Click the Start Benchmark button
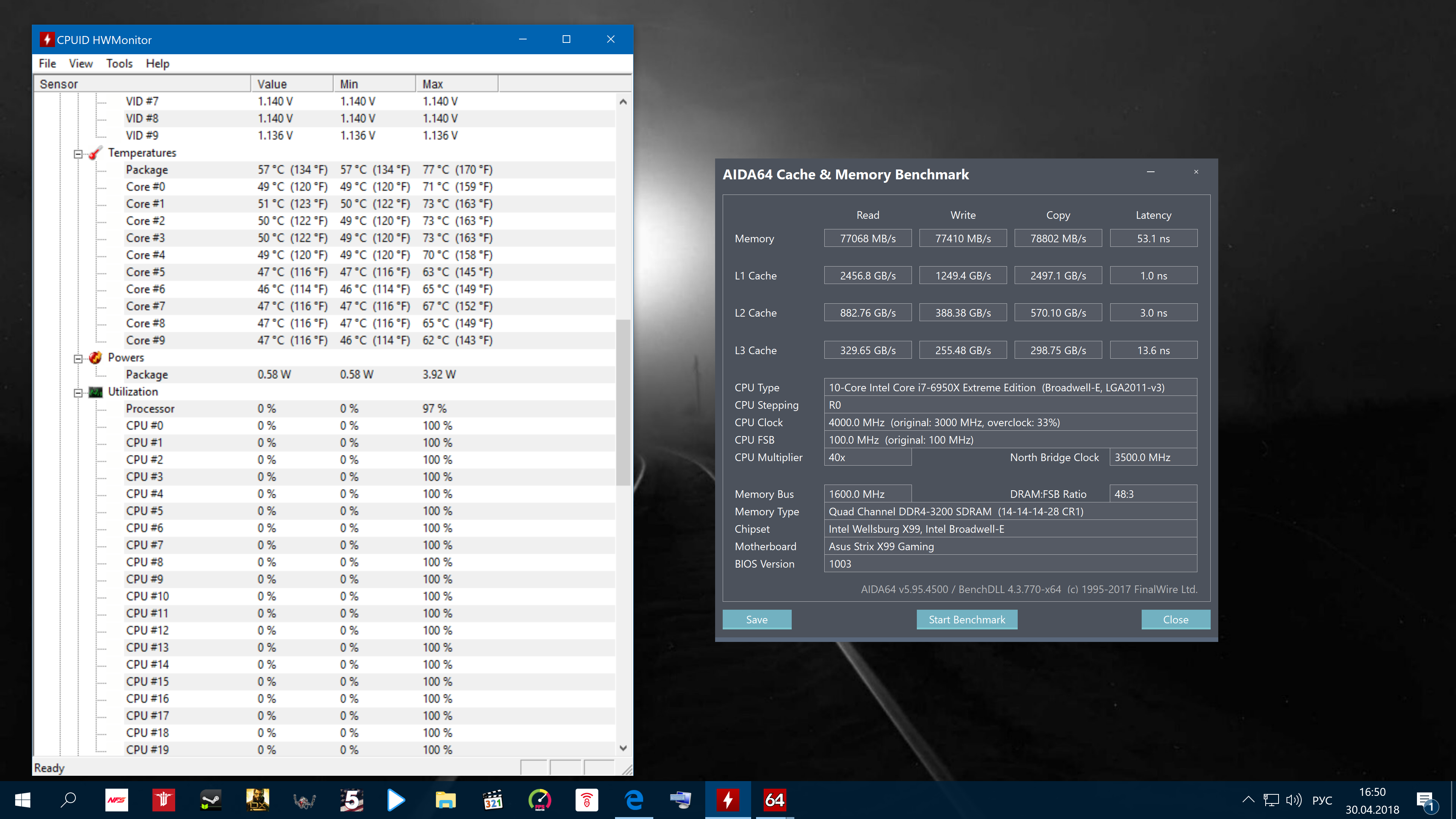1456x819 pixels. pos(966,620)
